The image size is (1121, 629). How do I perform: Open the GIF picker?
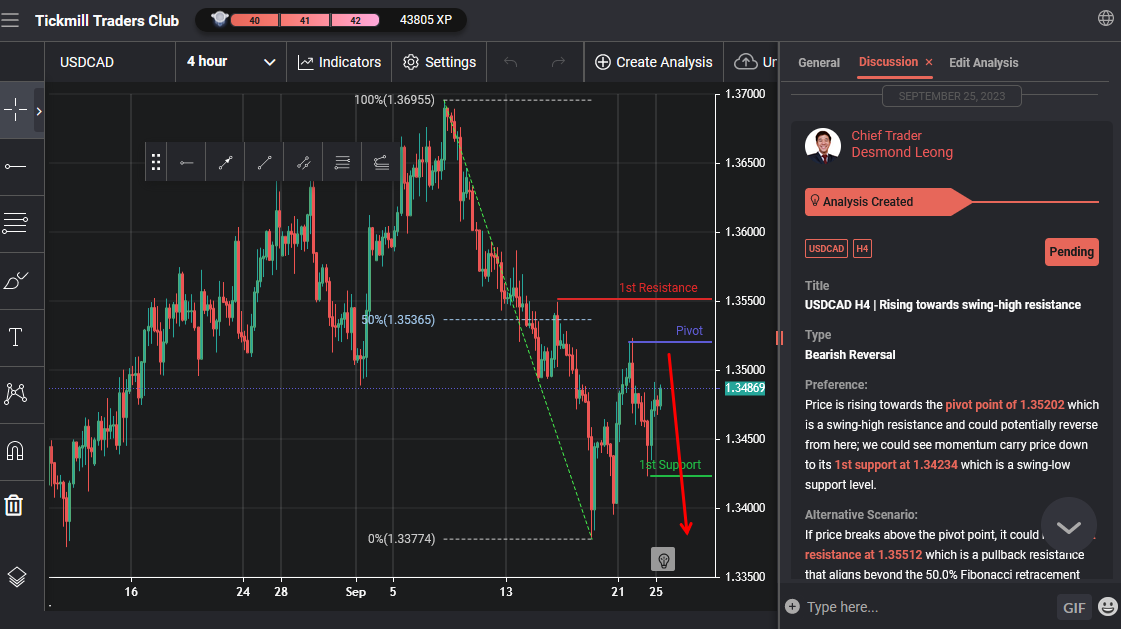pyautogui.click(x=1074, y=608)
